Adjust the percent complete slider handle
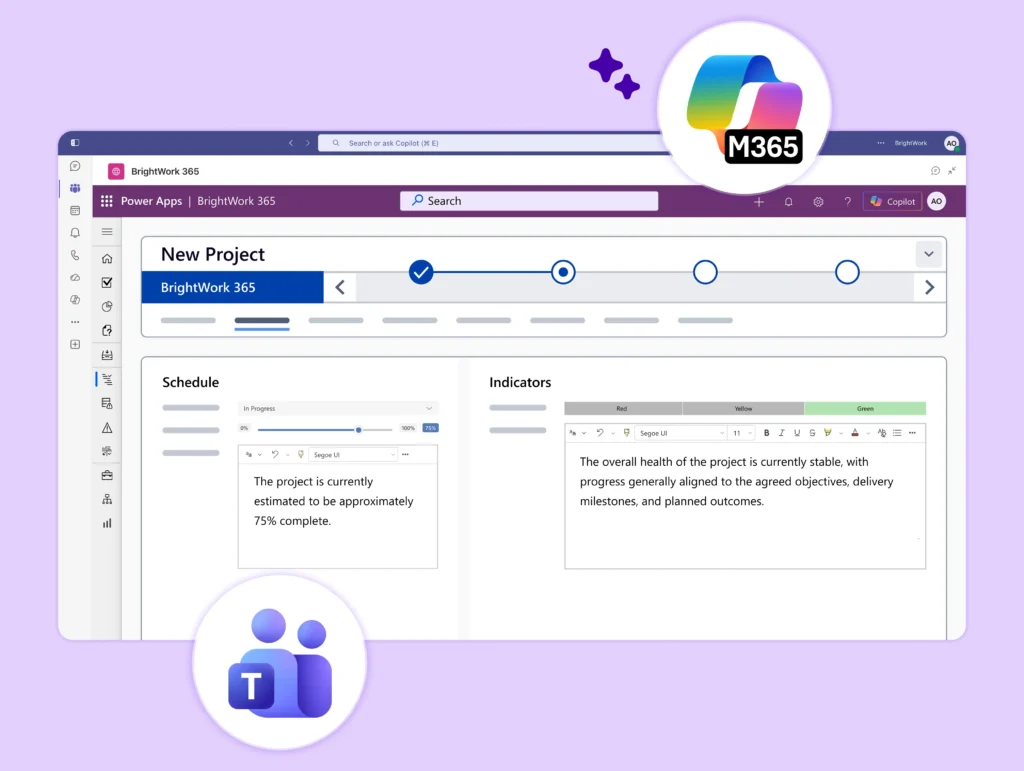The height and width of the screenshot is (771, 1024). click(x=359, y=430)
